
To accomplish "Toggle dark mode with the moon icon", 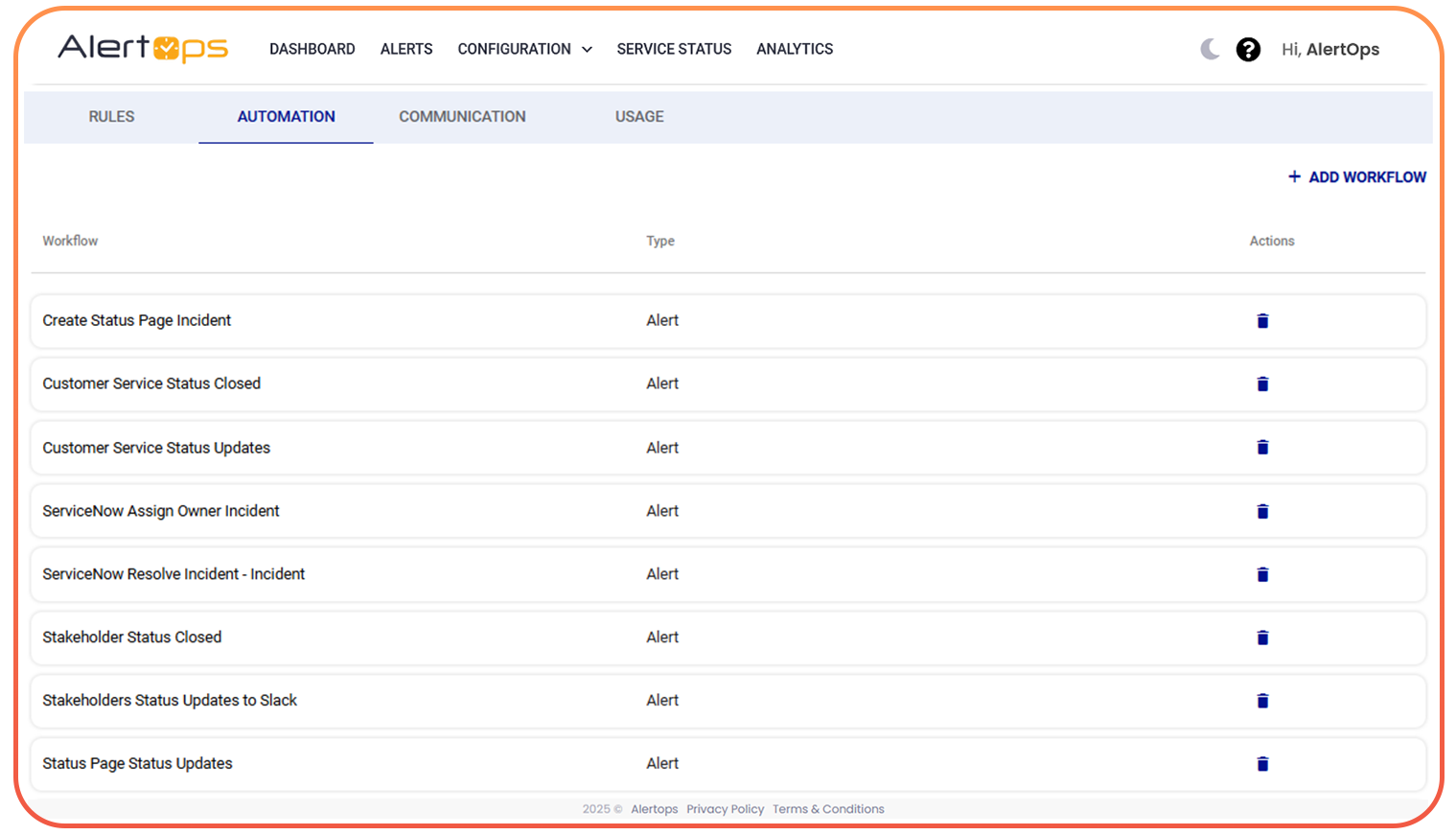I will point(1209,49).
